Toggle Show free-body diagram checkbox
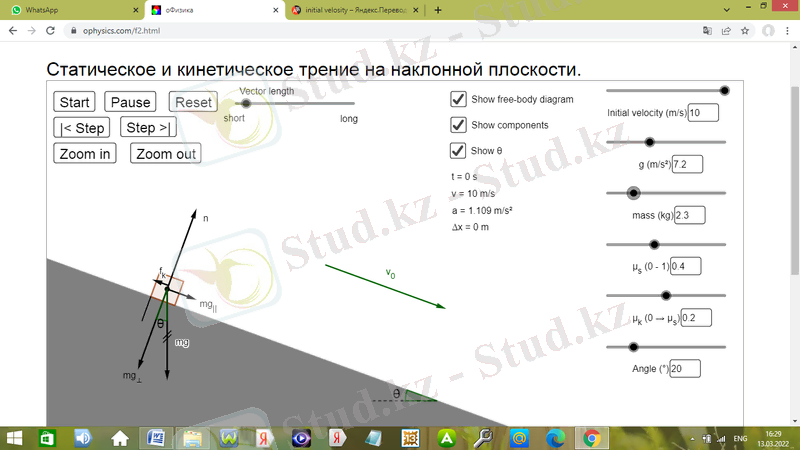800x450 pixels. click(458, 99)
